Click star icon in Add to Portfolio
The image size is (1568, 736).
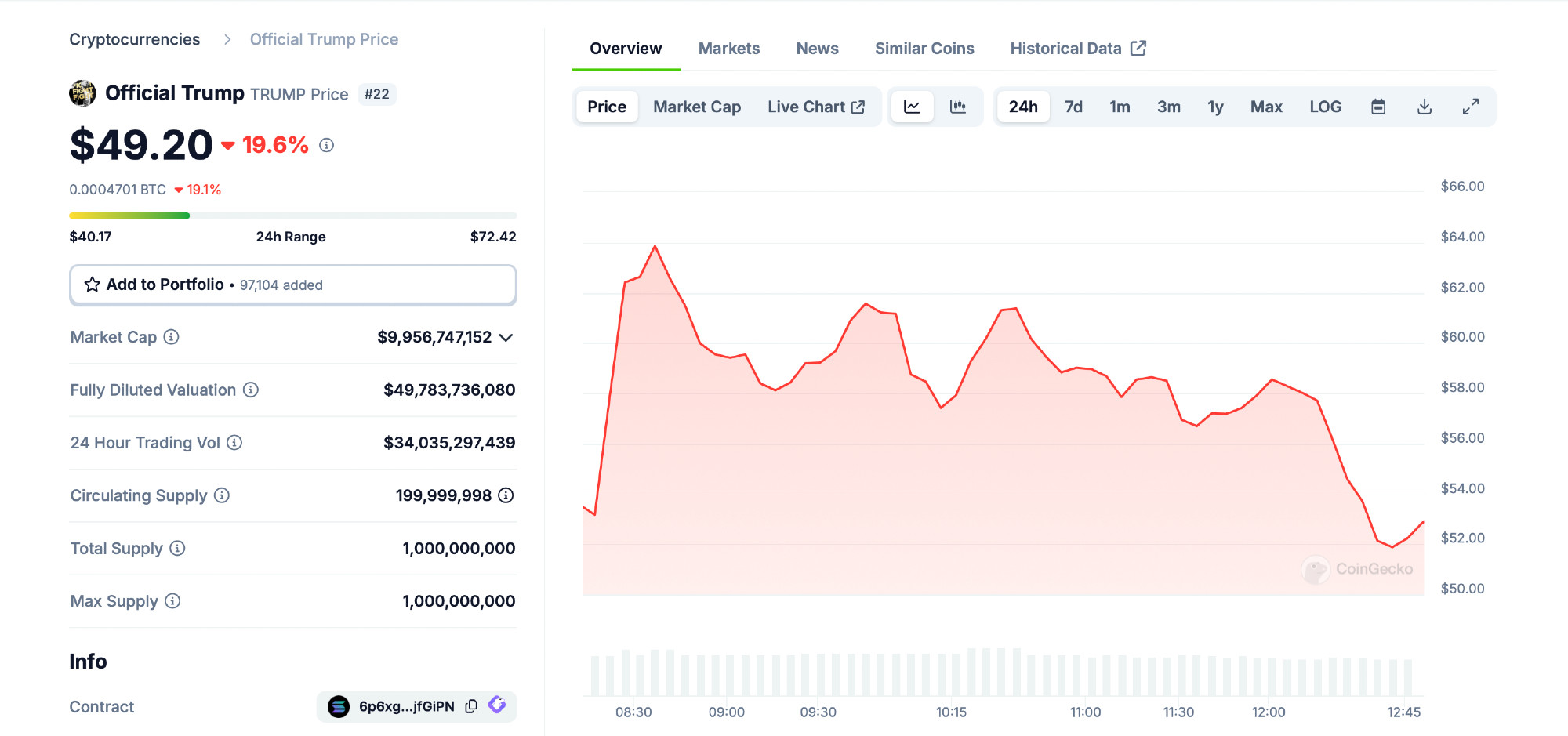pos(93,285)
